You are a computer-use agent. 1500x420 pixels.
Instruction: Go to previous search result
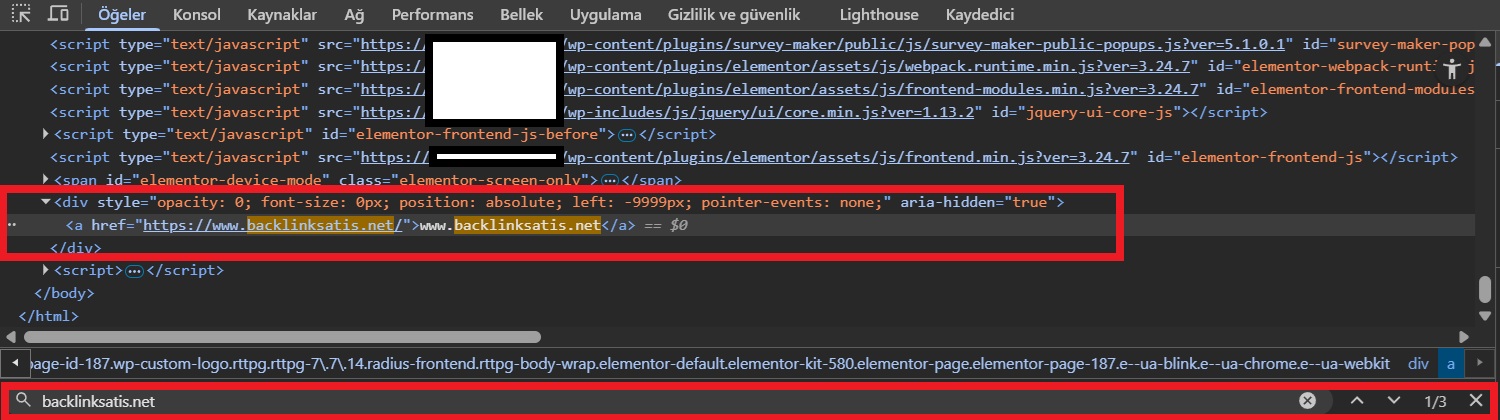tap(1357, 401)
